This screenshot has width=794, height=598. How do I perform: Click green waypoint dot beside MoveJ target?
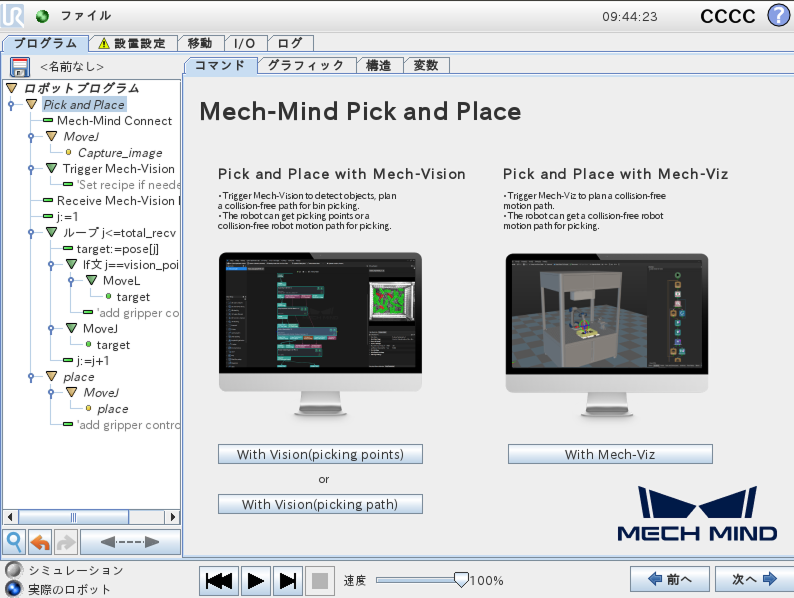point(89,344)
